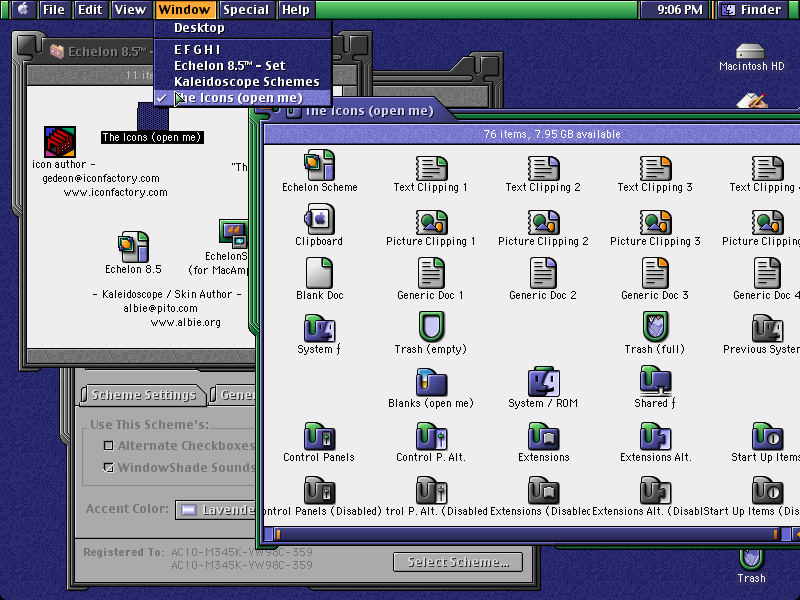800x600 pixels.
Task: Choose Echelon 8.5 – Set window entry
Action: tap(243, 66)
